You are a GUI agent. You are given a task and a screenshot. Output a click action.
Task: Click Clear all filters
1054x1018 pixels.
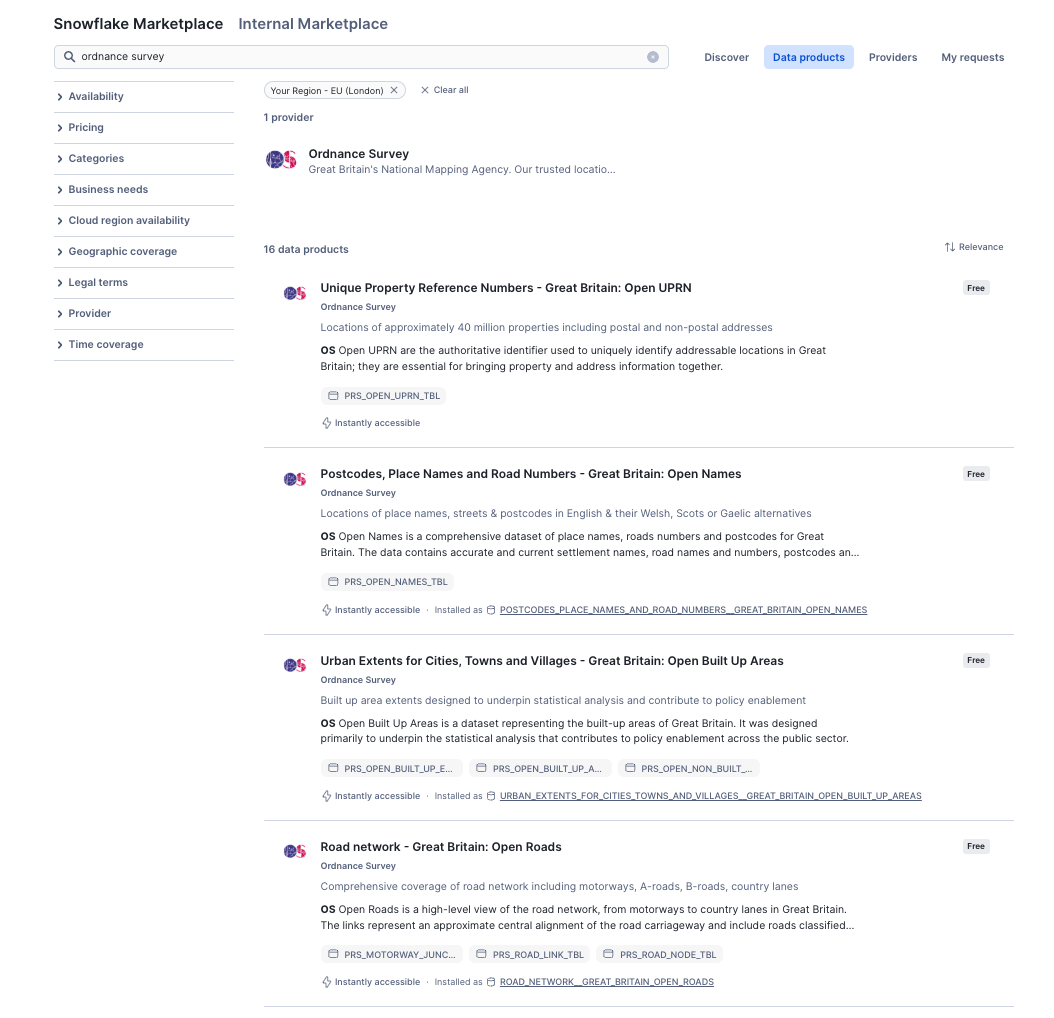444,90
